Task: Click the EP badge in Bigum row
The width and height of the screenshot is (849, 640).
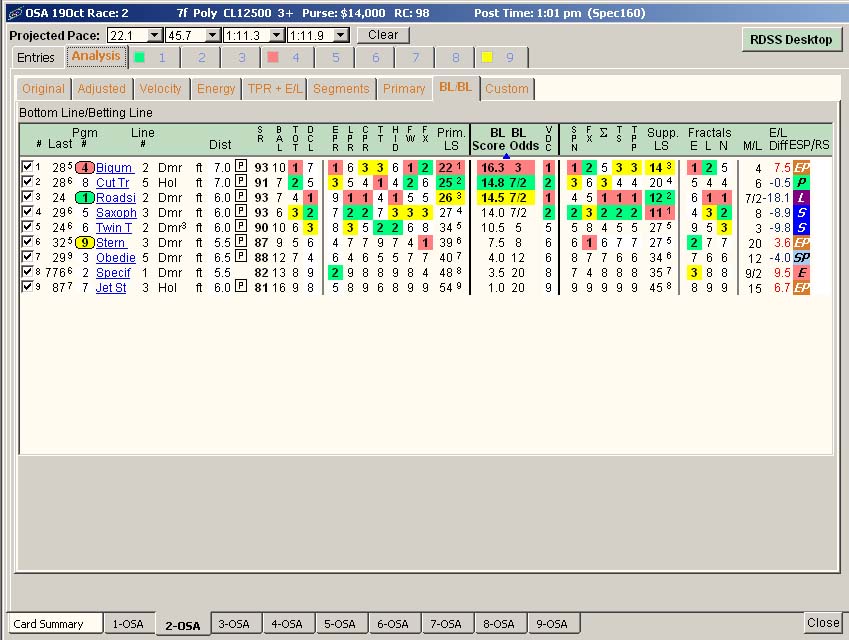Action: (801, 167)
